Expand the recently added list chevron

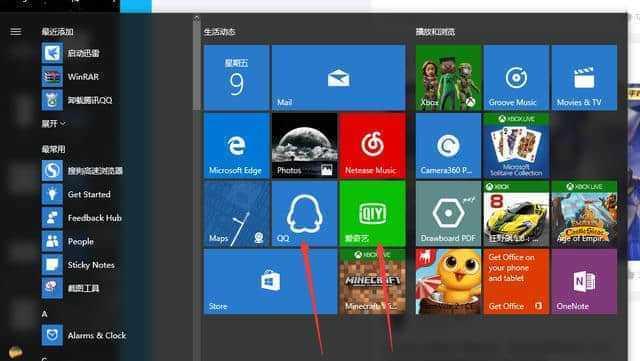53,123
